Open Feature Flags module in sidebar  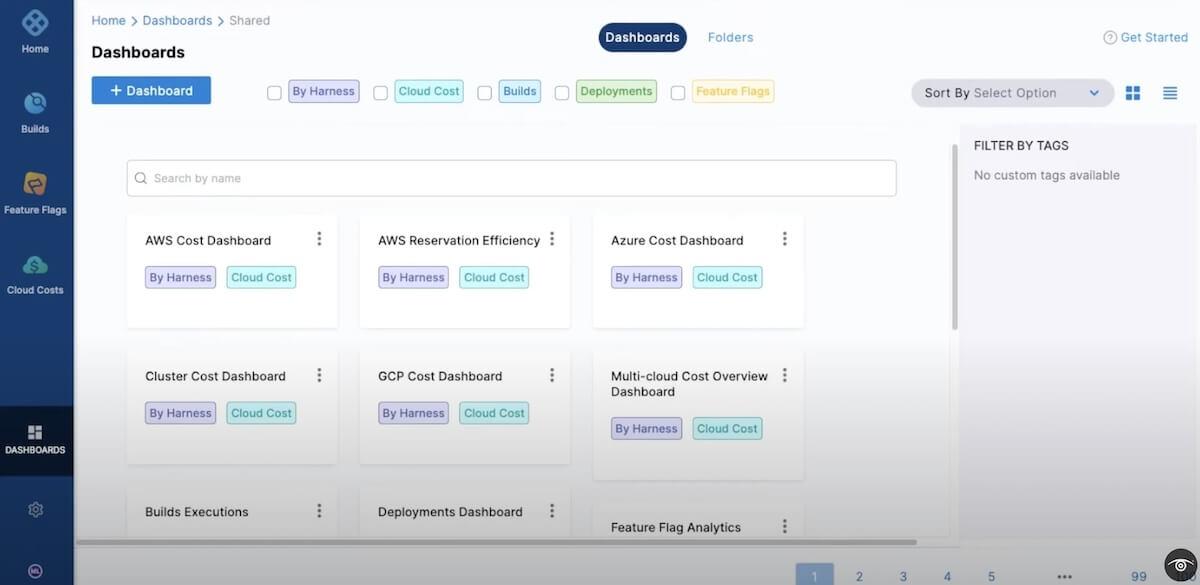pyautogui.click(x=35, y=186)
